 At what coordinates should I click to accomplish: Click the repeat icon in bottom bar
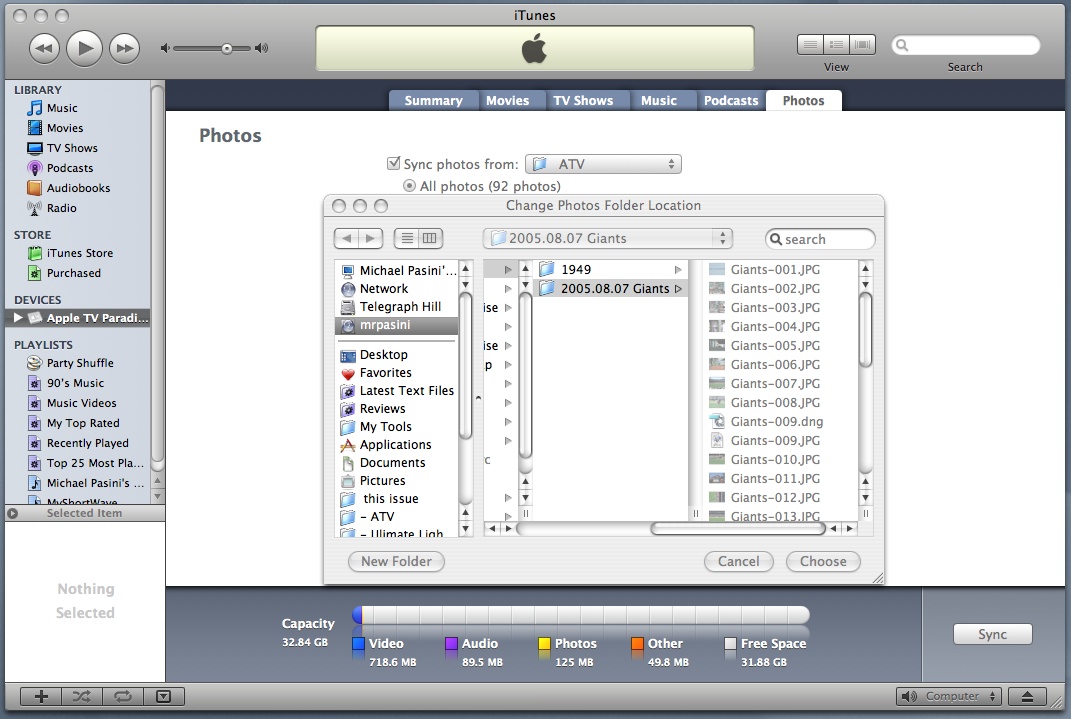click(123, 697)
